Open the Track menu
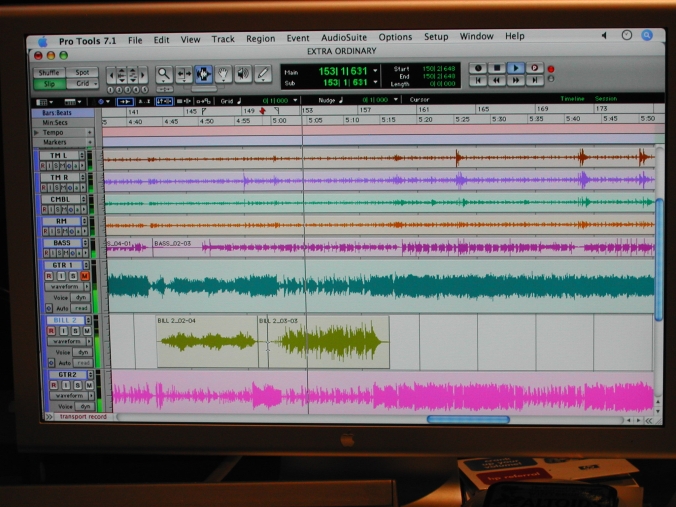The width and height of the screenshot is (676, 507). [223, 39]
